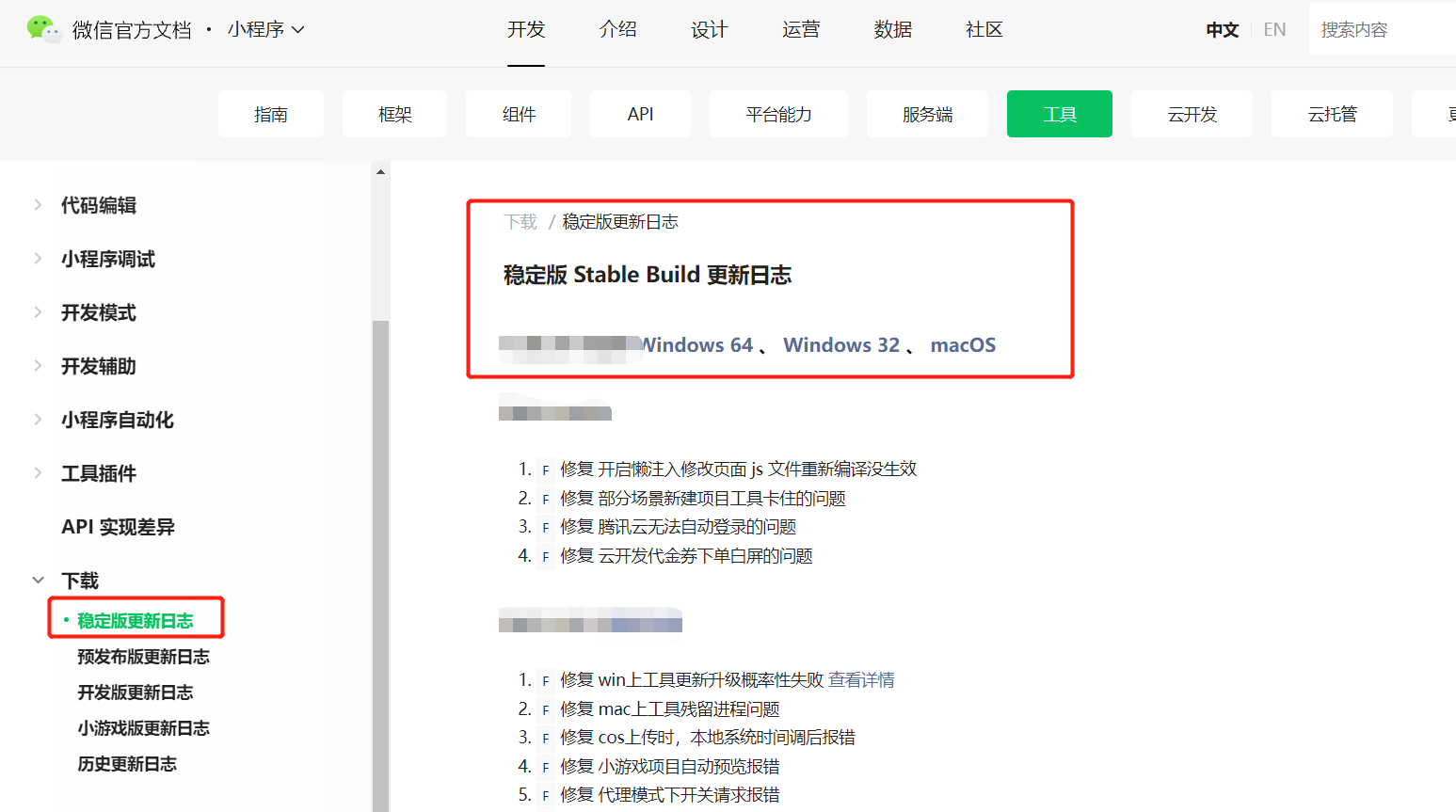Expand the 工具插件 sidebar chevron
Viewport: 1456px width, 812px height.
(38, 473)
